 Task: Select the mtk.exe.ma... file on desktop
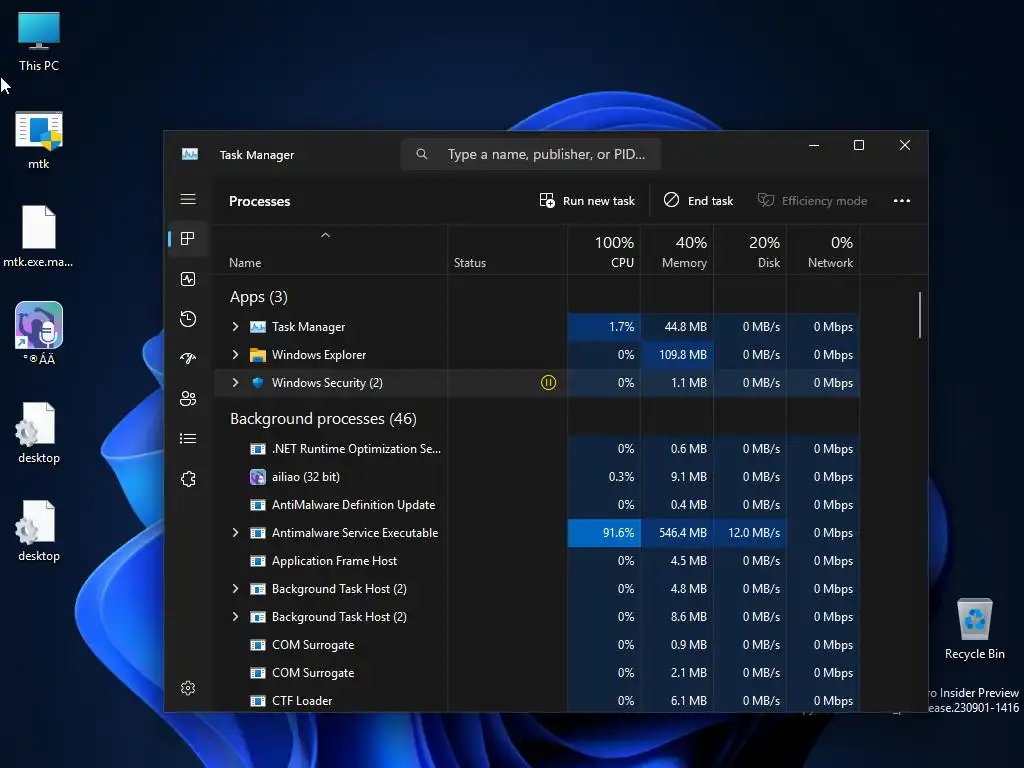coord(38,236)
